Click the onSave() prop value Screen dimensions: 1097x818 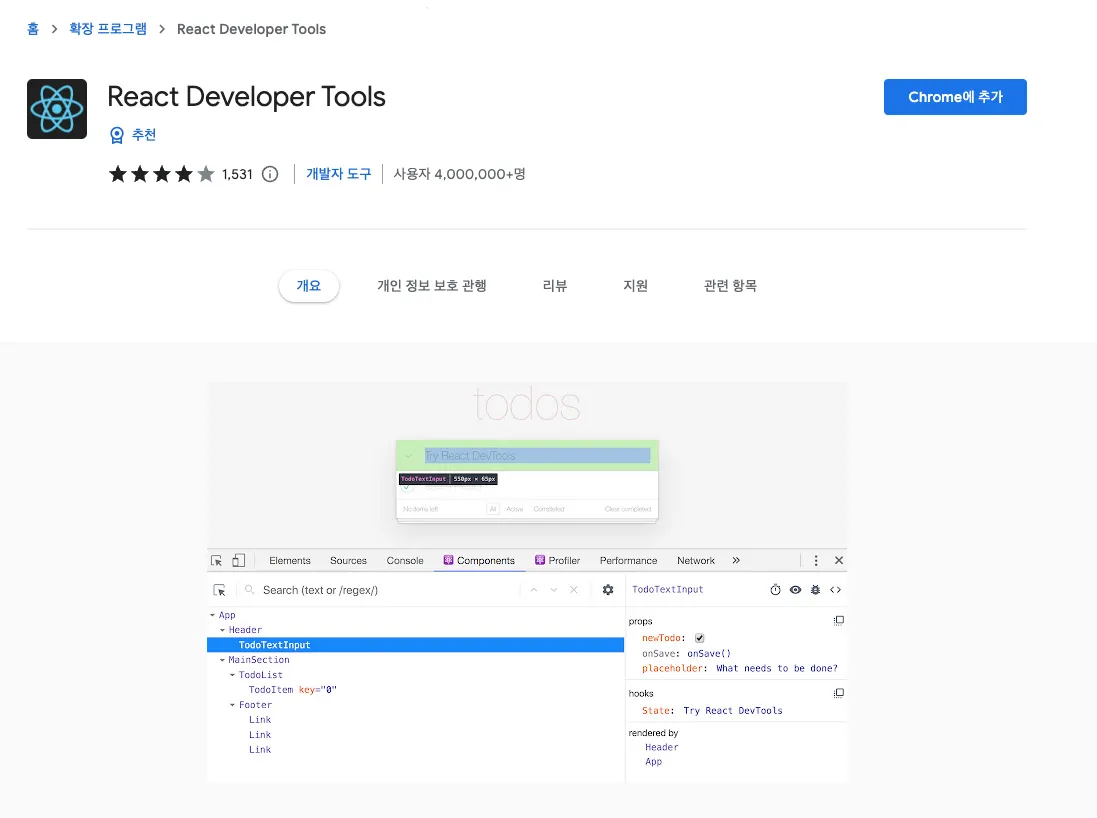(x=709, y=654)
